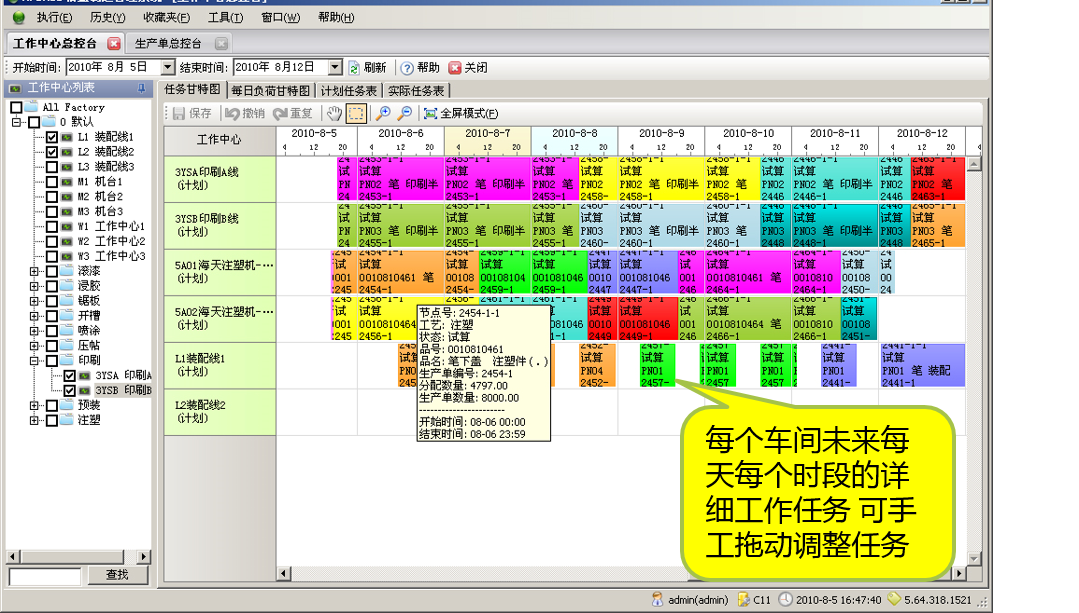Tick the All Factory checkbox
The width and height of the screenshot is (1079, 613).
tap(16, 107)
